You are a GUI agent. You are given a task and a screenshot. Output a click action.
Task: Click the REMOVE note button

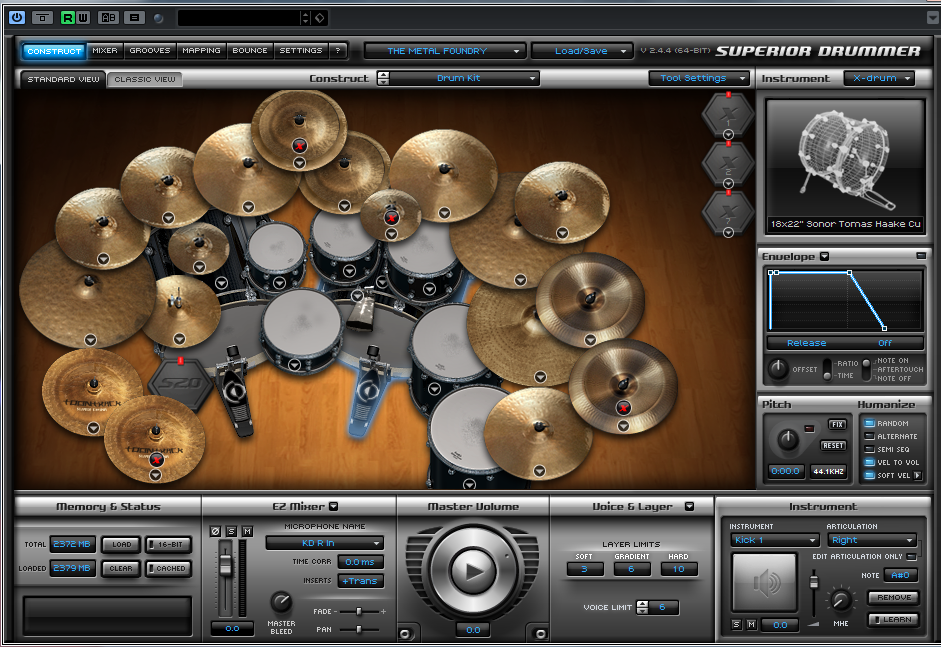click(894, 597)
